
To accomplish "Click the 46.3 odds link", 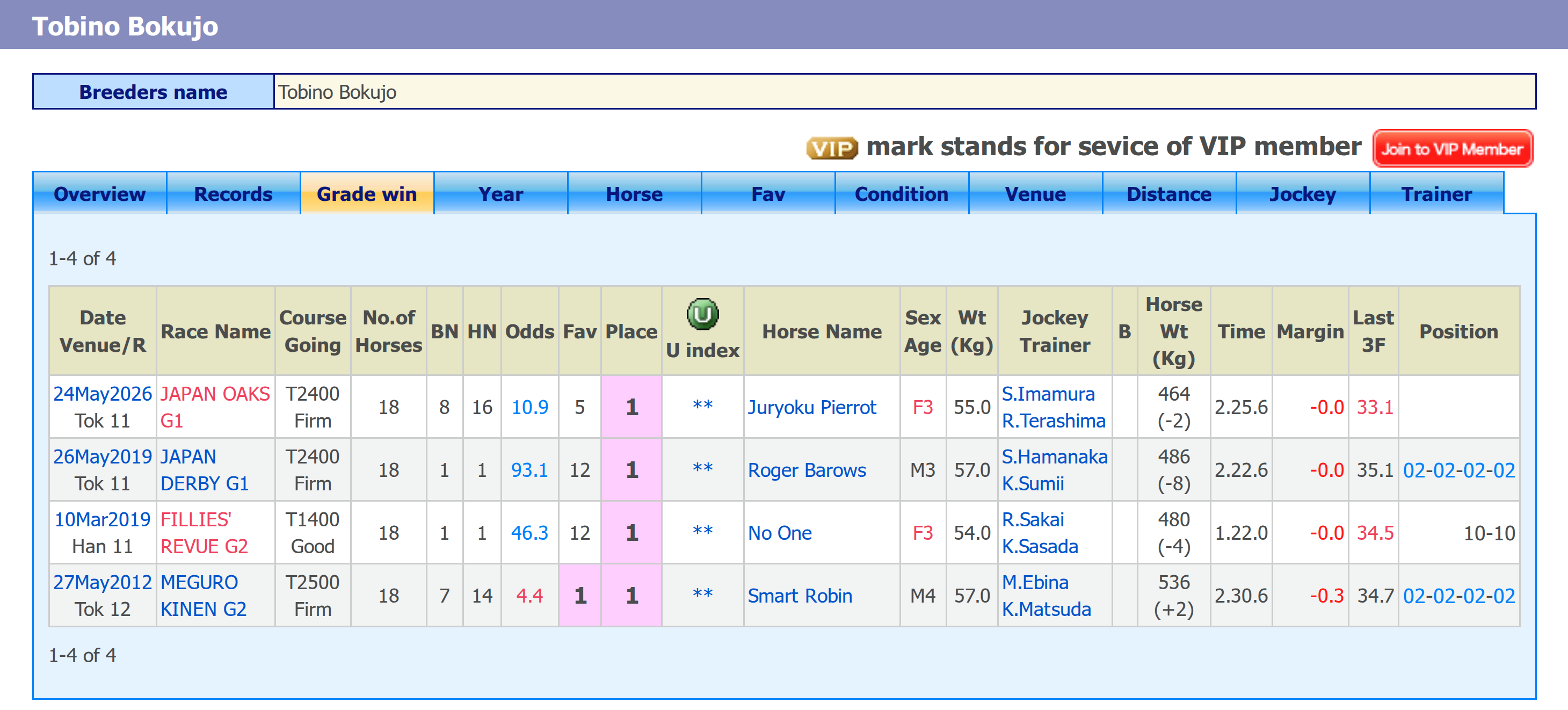I will click(x=529, y=533).
